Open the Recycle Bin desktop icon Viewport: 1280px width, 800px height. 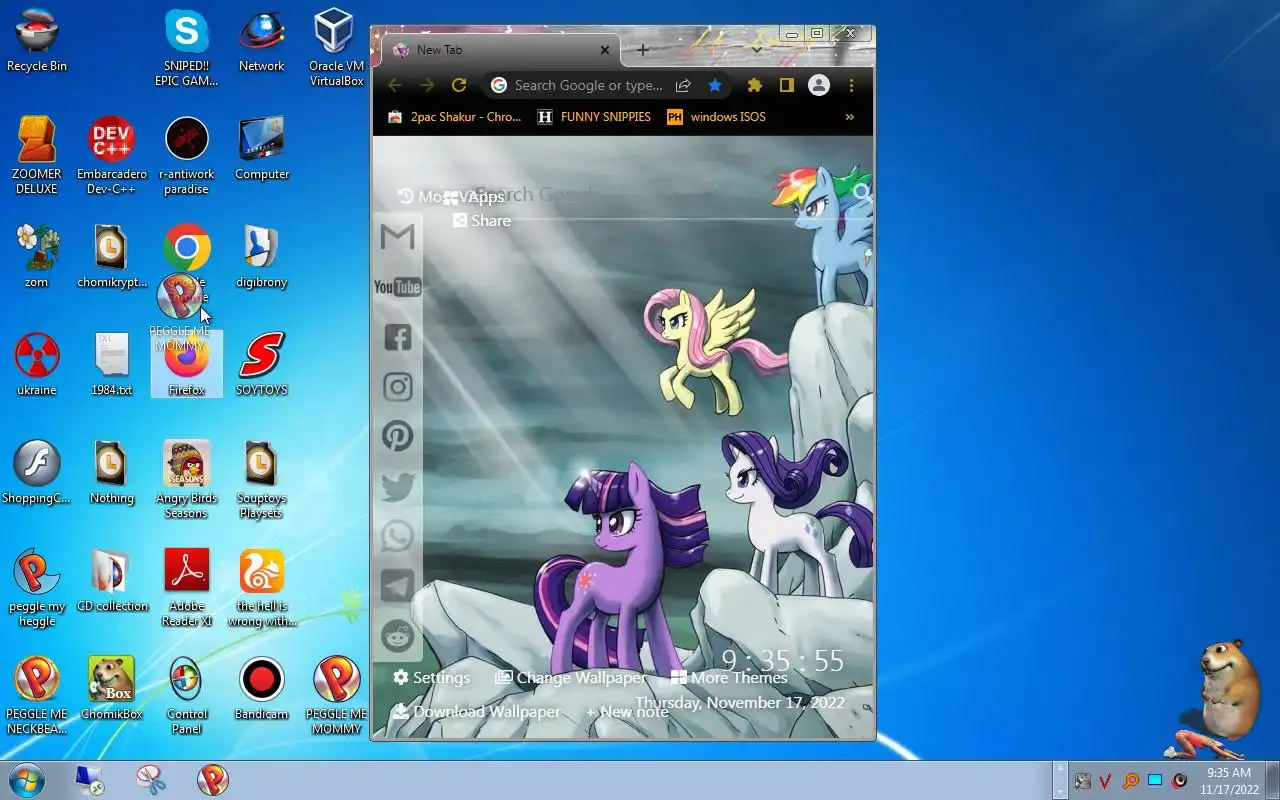click(37, 42)
